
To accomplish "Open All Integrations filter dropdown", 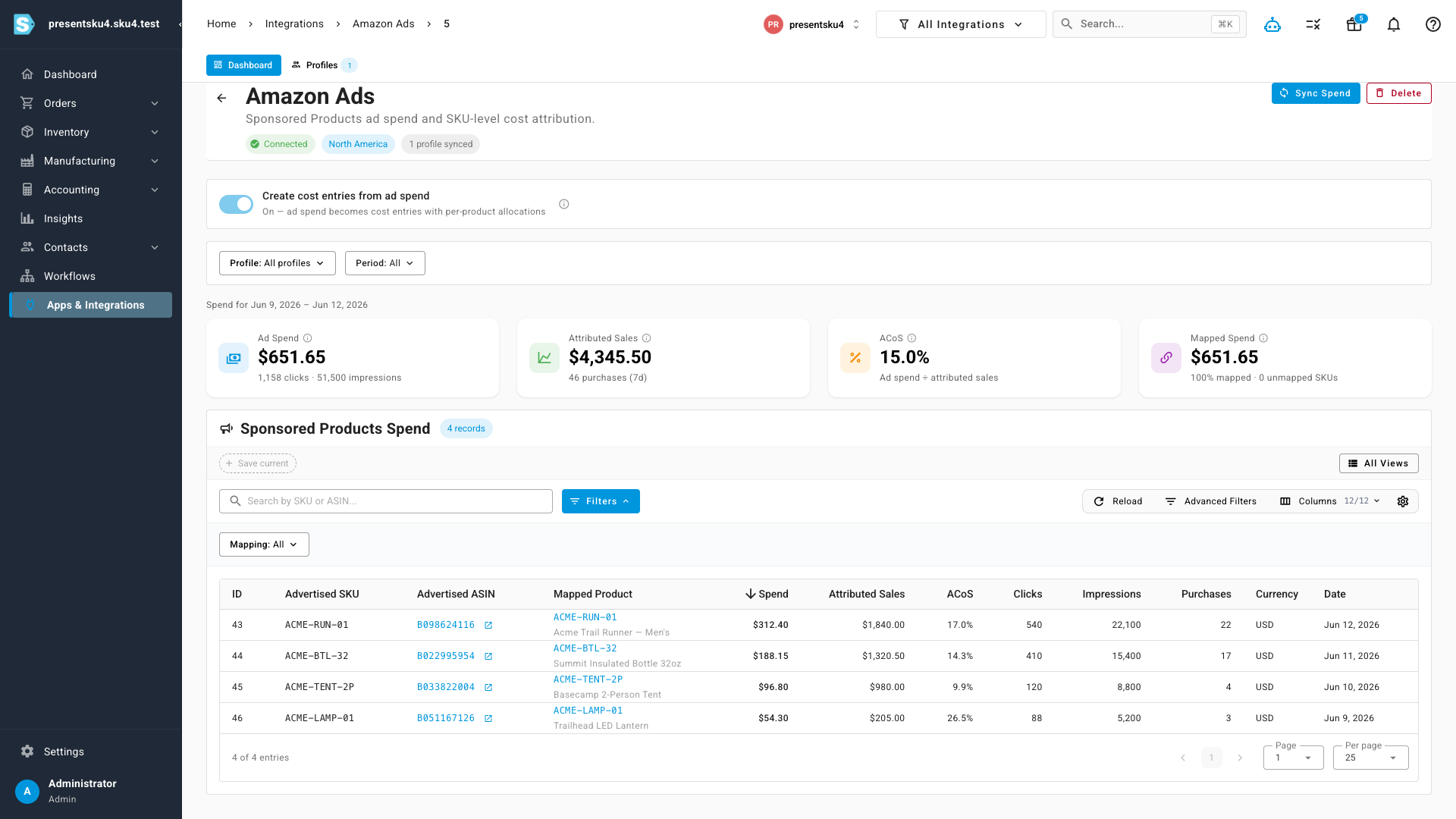I will click(x=961, y=24).
